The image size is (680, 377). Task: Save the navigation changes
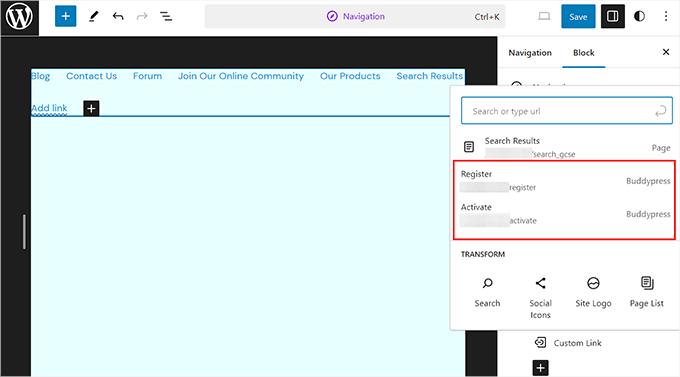(x=578, y=16)
